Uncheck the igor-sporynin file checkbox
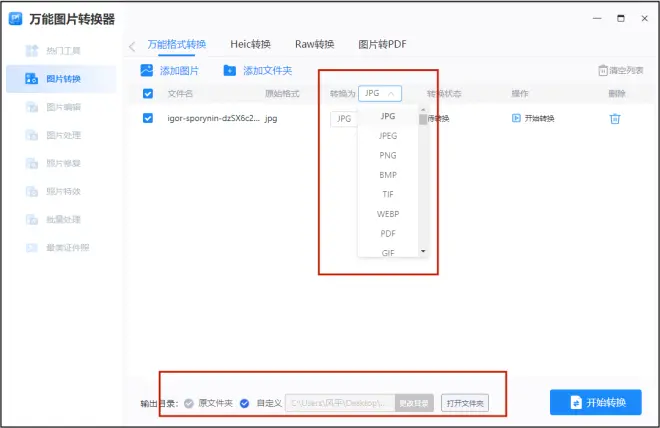 point(148,118)
